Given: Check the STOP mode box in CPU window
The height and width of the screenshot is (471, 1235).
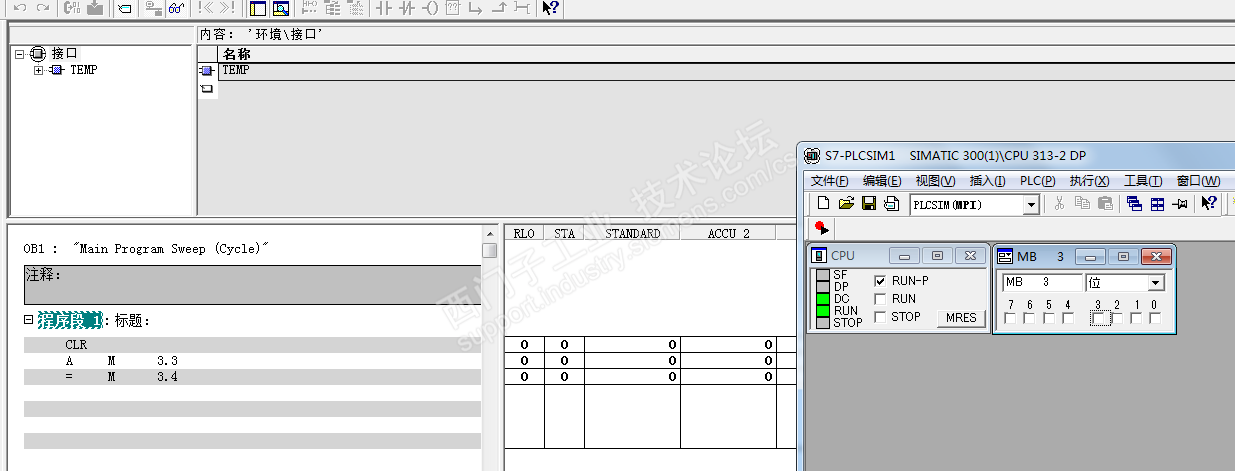Looking at the screenshot, I should 880,317.
